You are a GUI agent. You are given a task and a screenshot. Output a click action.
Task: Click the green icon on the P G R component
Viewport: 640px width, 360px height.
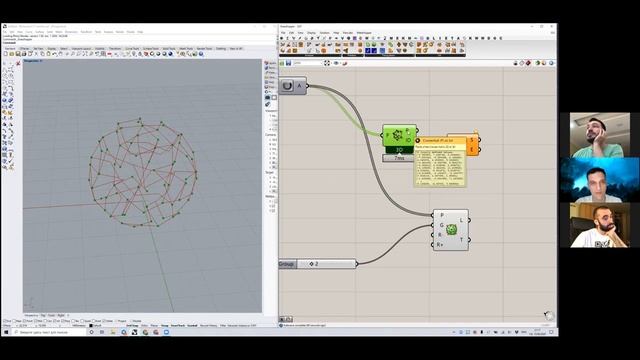451,230
